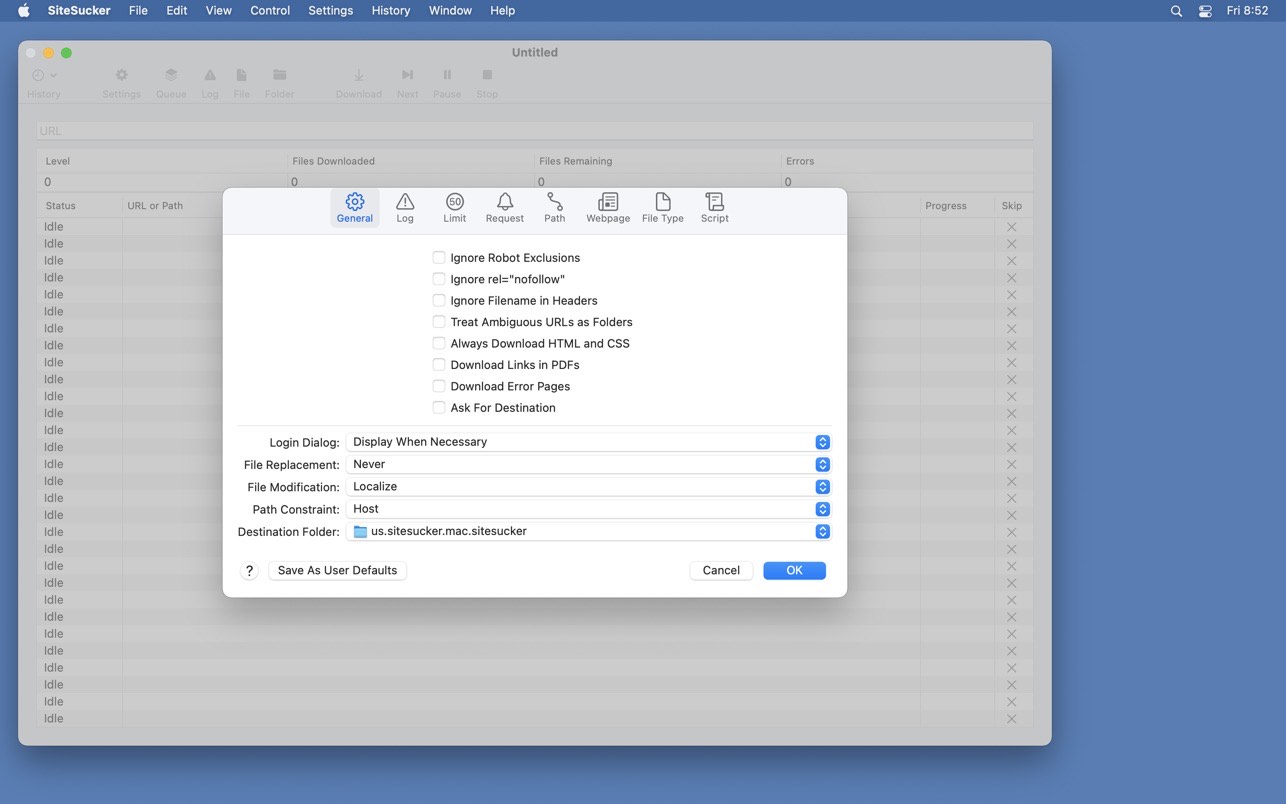Toggle Ask For Destination checkbox
Screen dimensions: 1286x804
(439, 408)
